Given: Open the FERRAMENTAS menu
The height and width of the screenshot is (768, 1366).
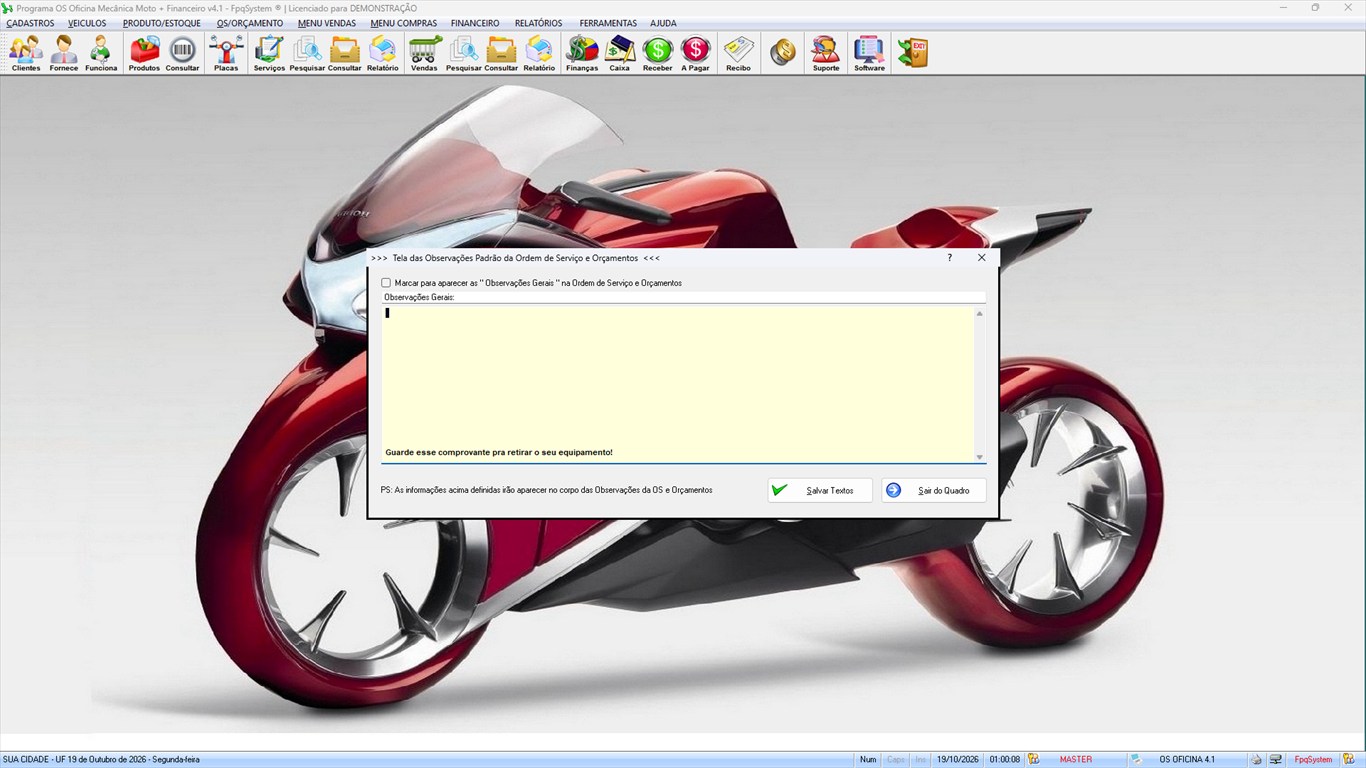Looking at the screenshot, I should tap(608, 23).
